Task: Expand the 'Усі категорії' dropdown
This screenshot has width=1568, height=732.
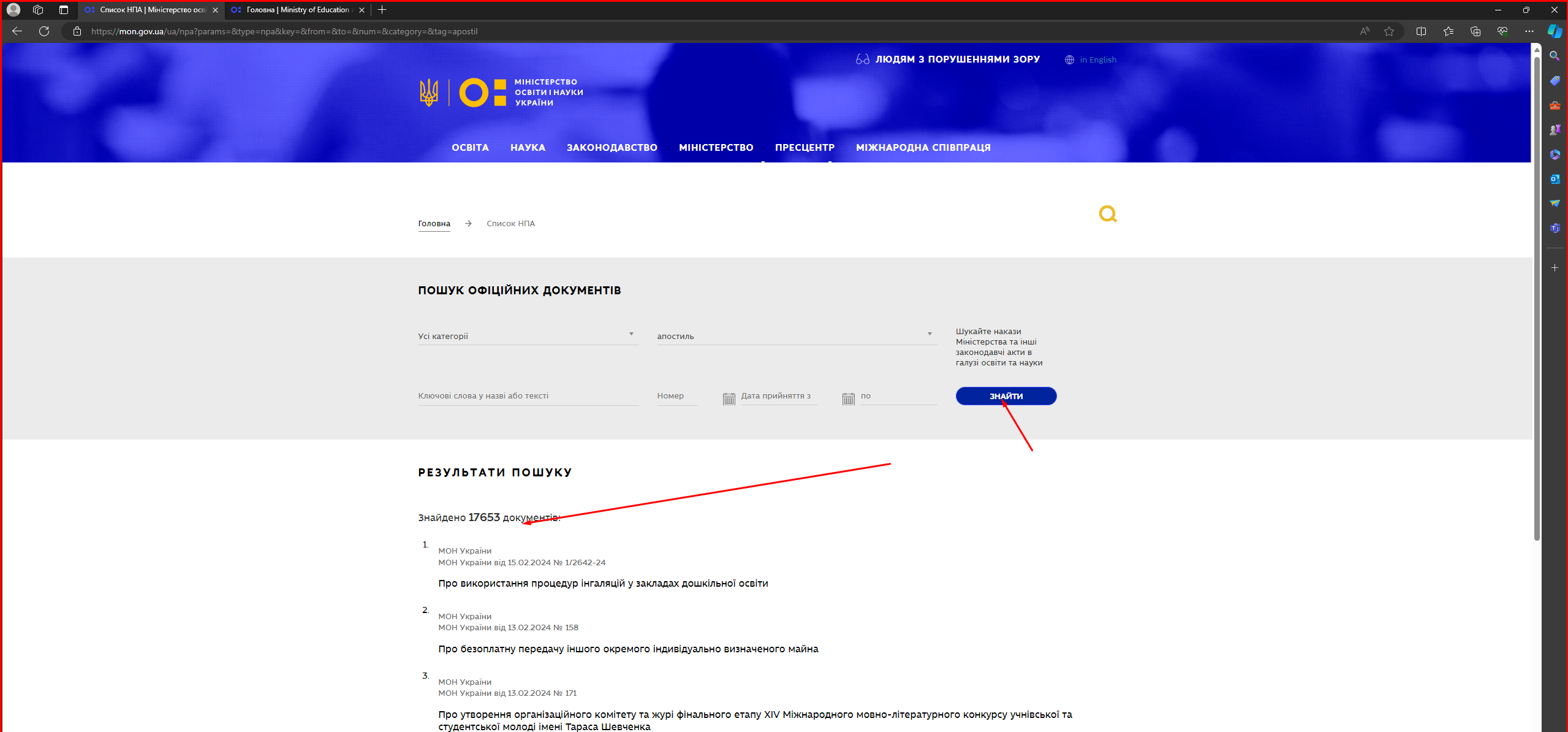Action: (528, 336)
